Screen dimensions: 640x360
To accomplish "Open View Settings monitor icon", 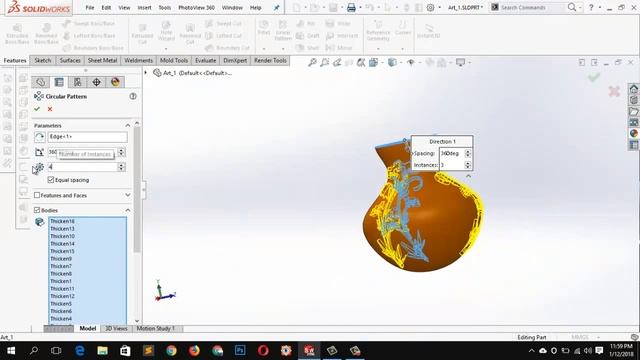I will click(x=460, y=62).
